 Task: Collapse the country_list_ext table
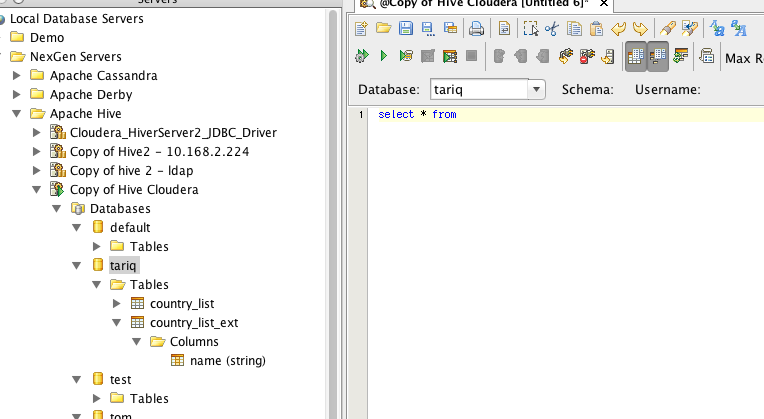[116, 323]
